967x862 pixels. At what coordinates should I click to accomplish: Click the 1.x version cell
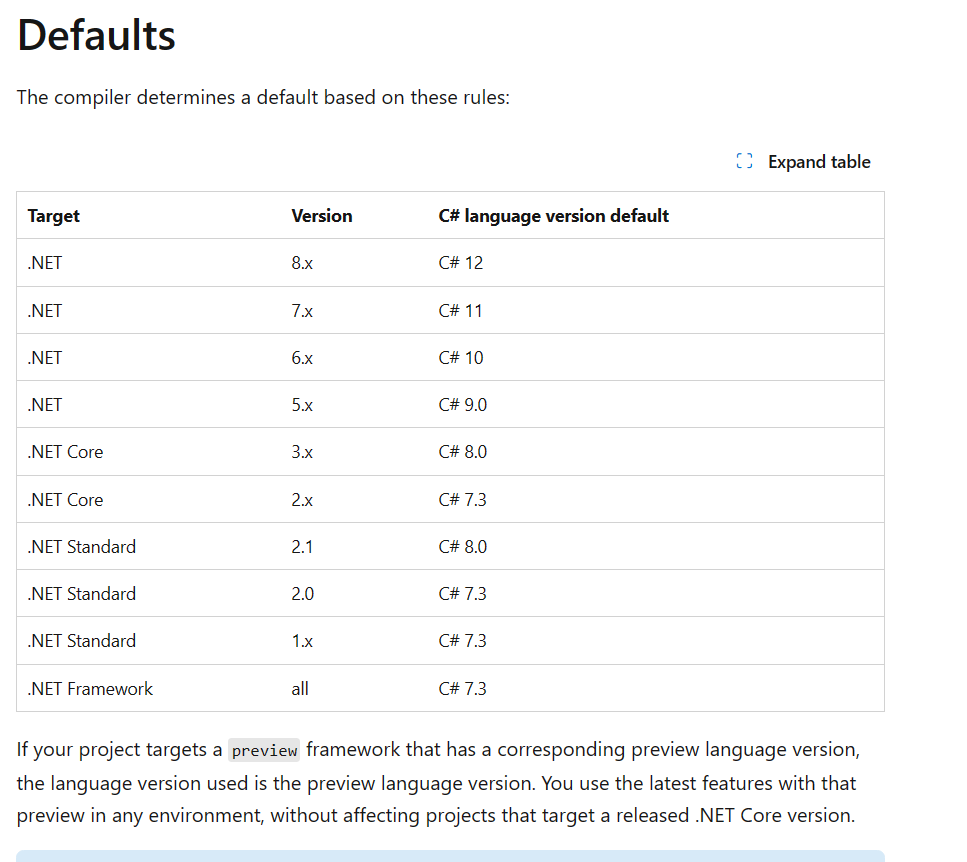coord(302,641)
